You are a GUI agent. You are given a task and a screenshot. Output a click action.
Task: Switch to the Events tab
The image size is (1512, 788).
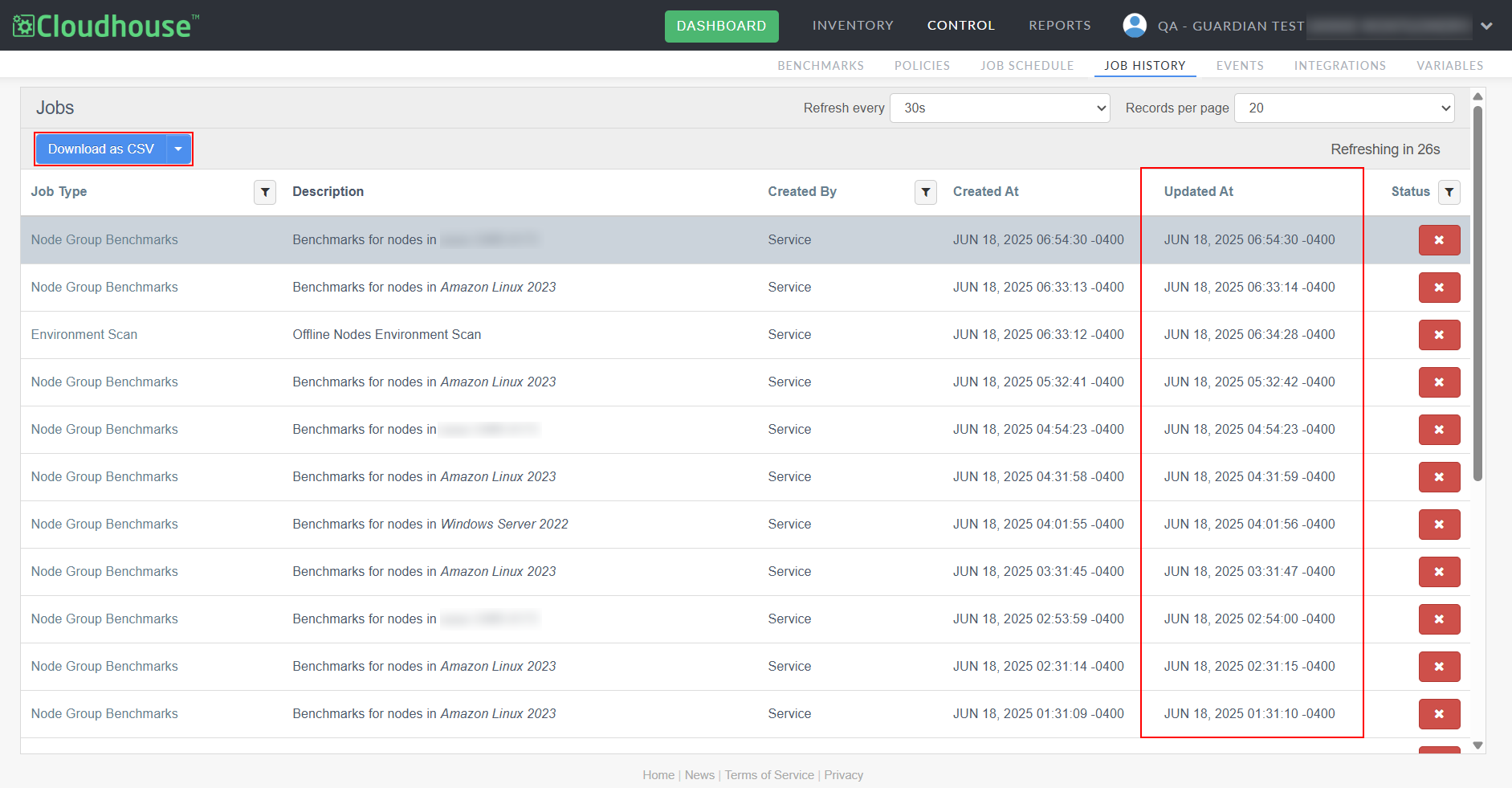(x=1239, y=66)
